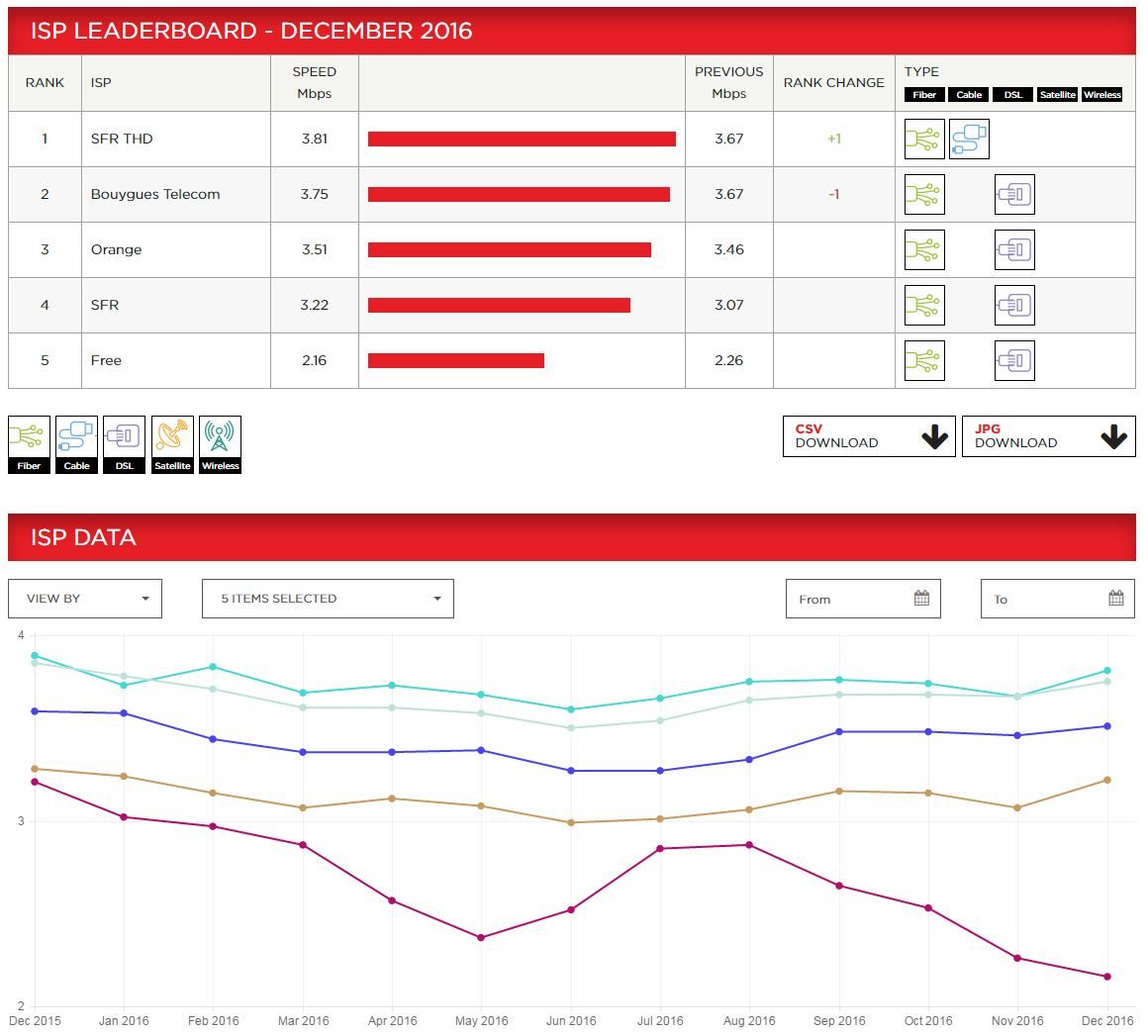Click the Fiber icon in SFR THD row
The width and height of the screenshot is (1148, 1036).
(x=924, y=140)
